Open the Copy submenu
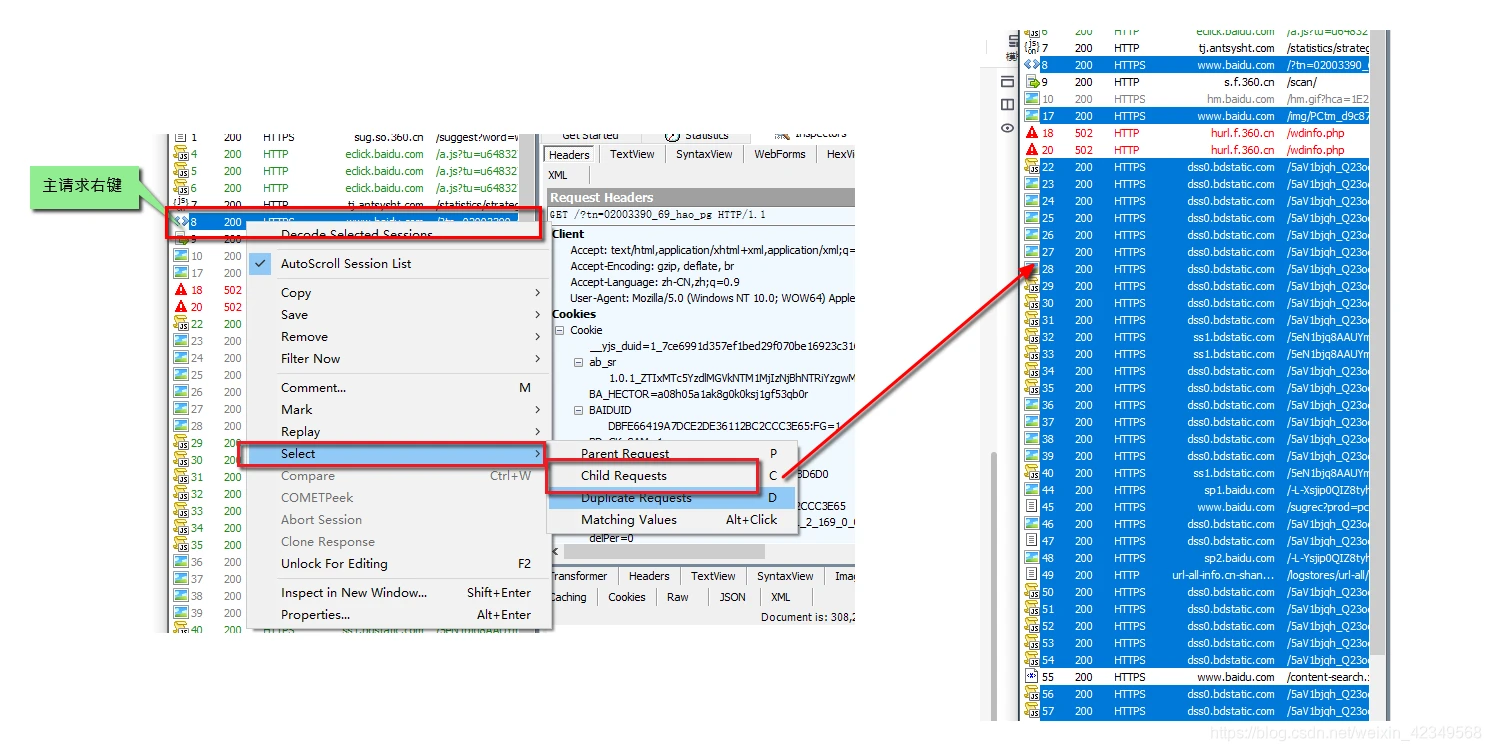This screenshot has height=751, width=1491. pos(400,293)
